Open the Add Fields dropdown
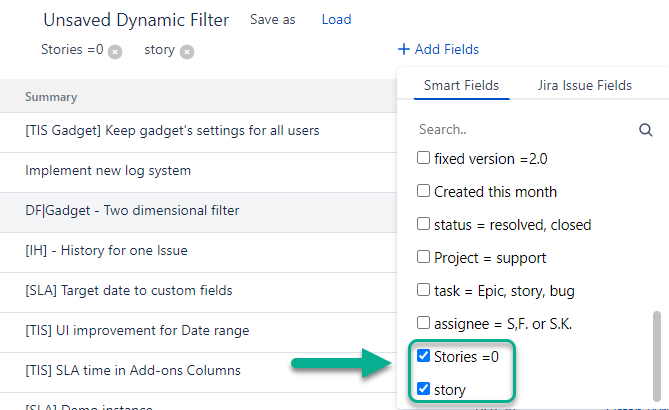Screen dimensions: 669x410 click(x=446, y=50)
